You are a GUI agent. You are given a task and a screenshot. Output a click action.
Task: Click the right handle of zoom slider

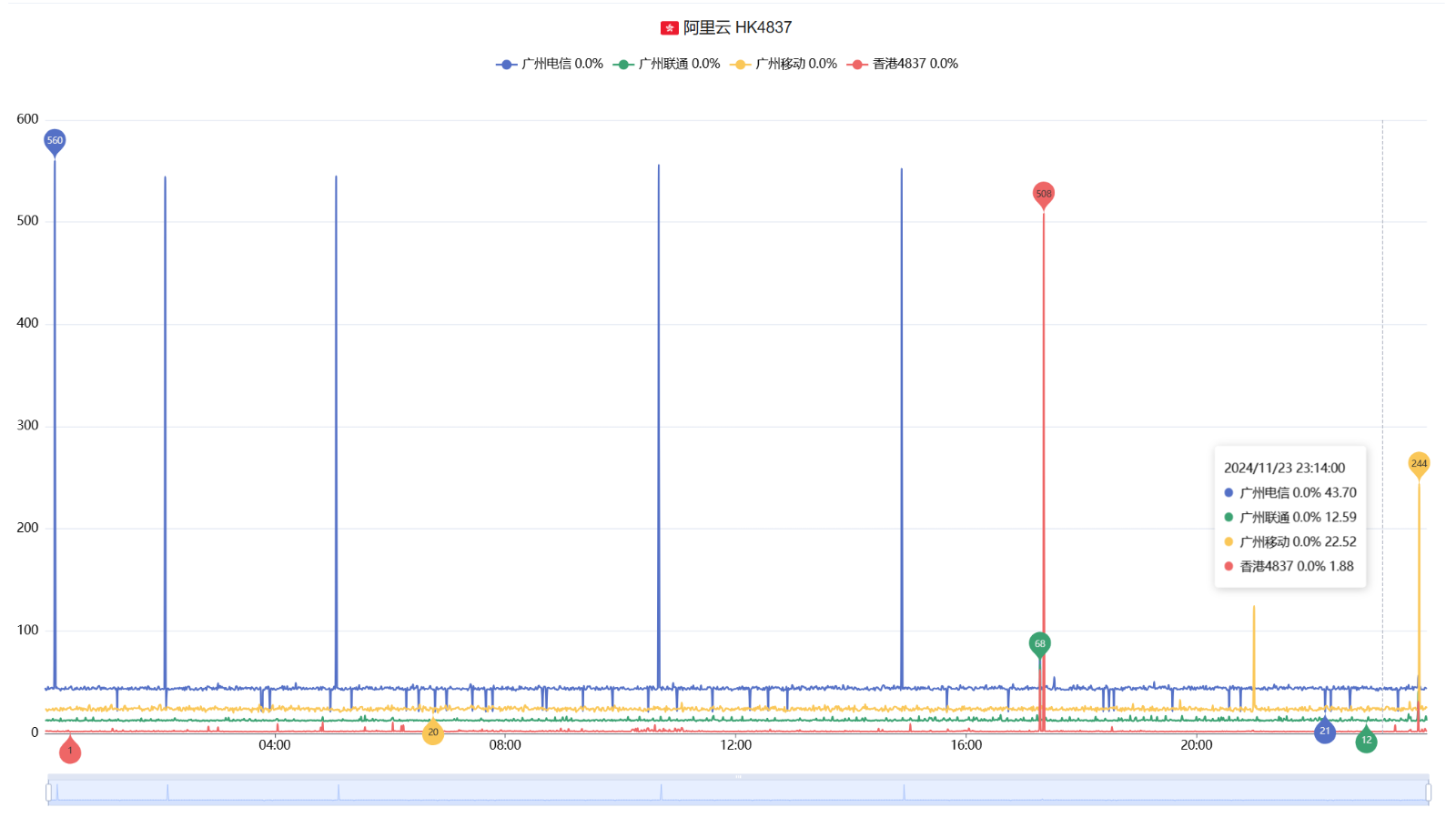[1428, 793]
